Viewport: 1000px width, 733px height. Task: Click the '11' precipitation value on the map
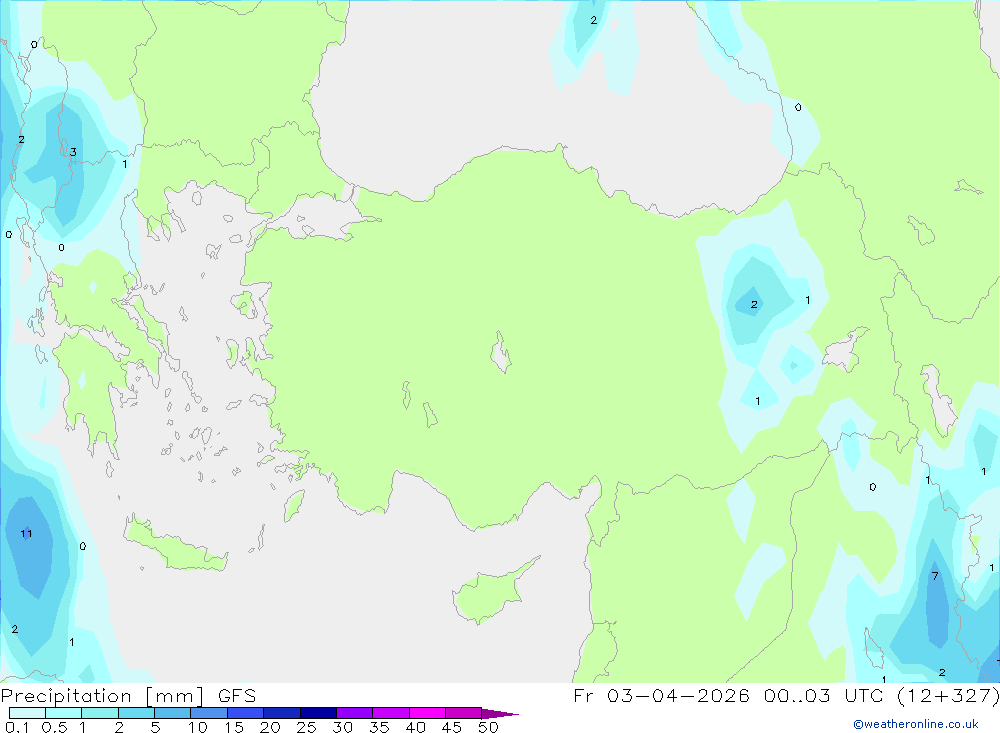pyautogui.click(x=26, y=534)
